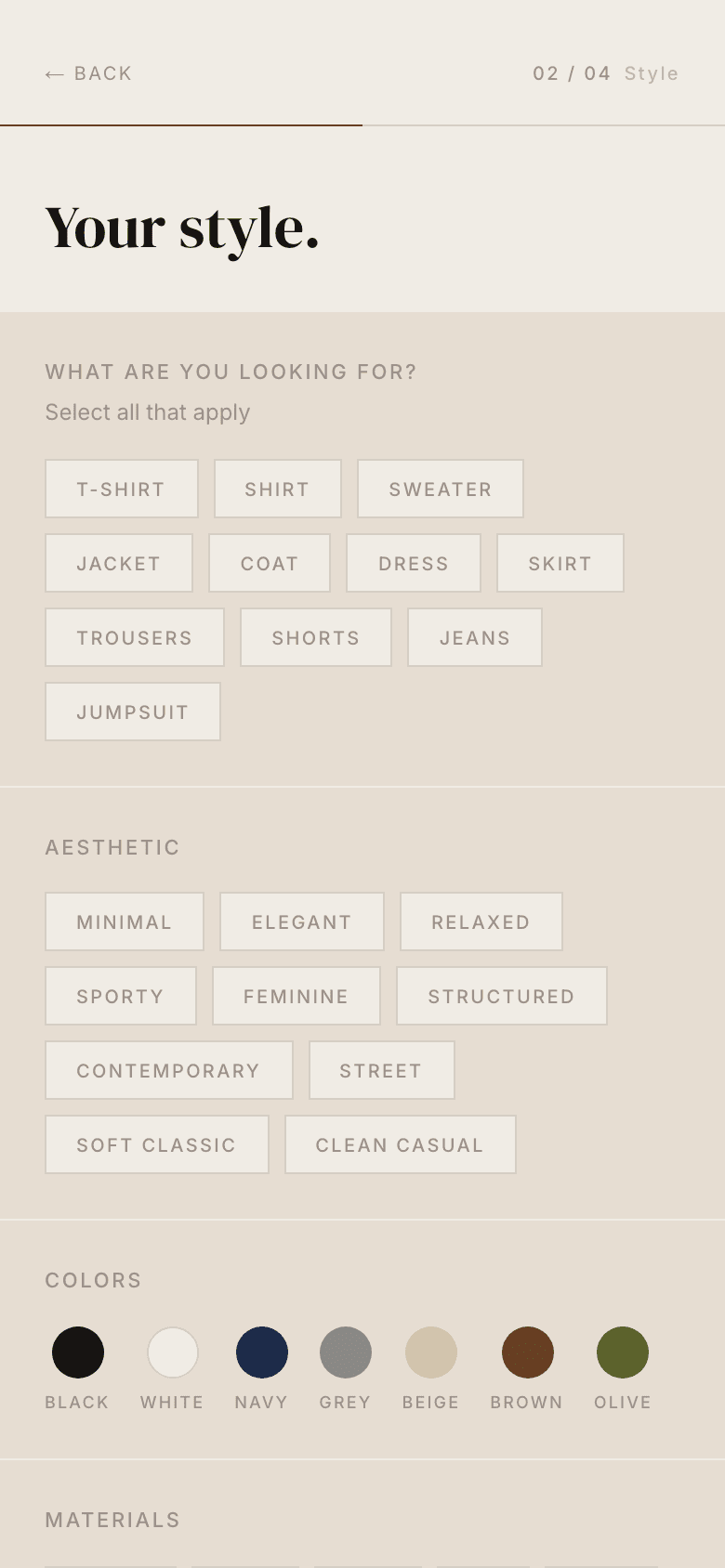Select the Brown color swatch
The height and width of the screenshot is (1568, 725).
click(x=528, y=1352)
